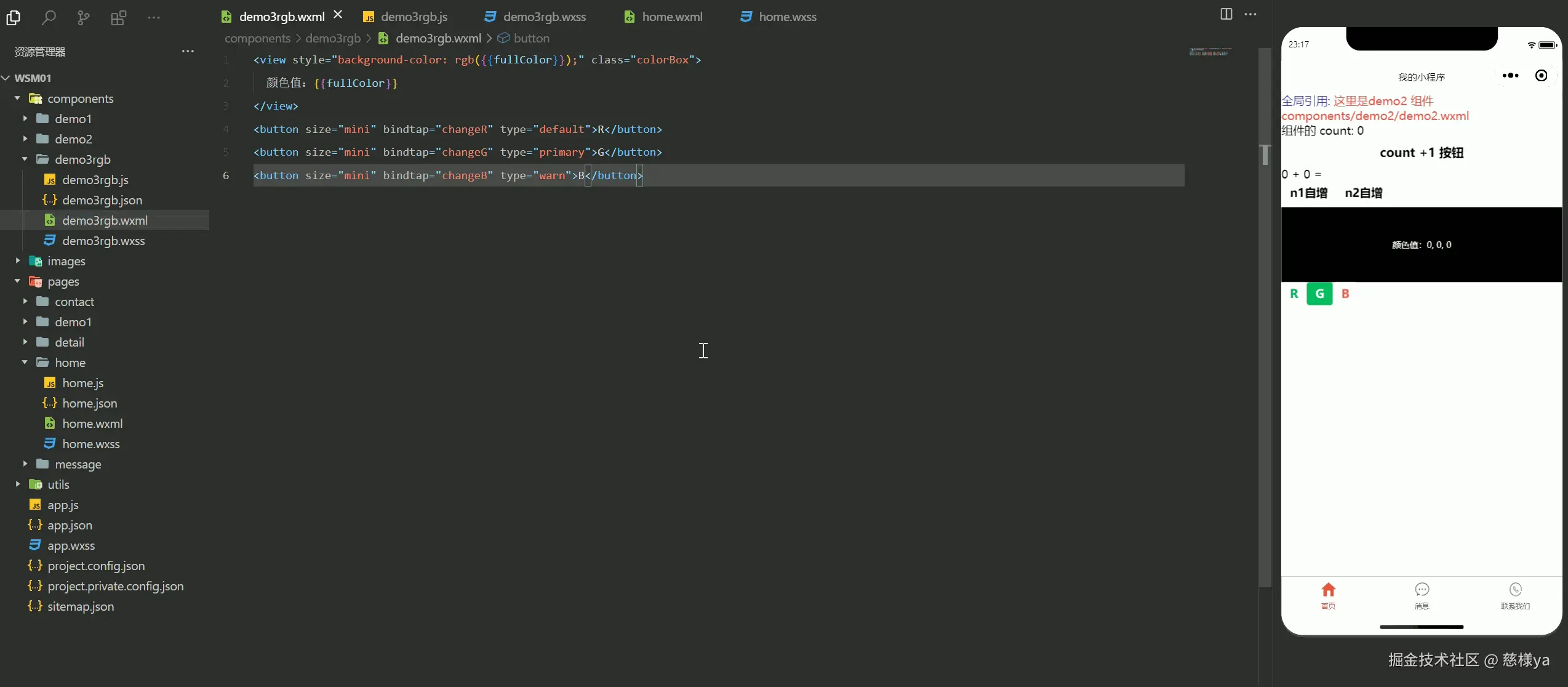Open the Explorer files icon in activity bar
1568x687 pixels.
coord(14,18)
